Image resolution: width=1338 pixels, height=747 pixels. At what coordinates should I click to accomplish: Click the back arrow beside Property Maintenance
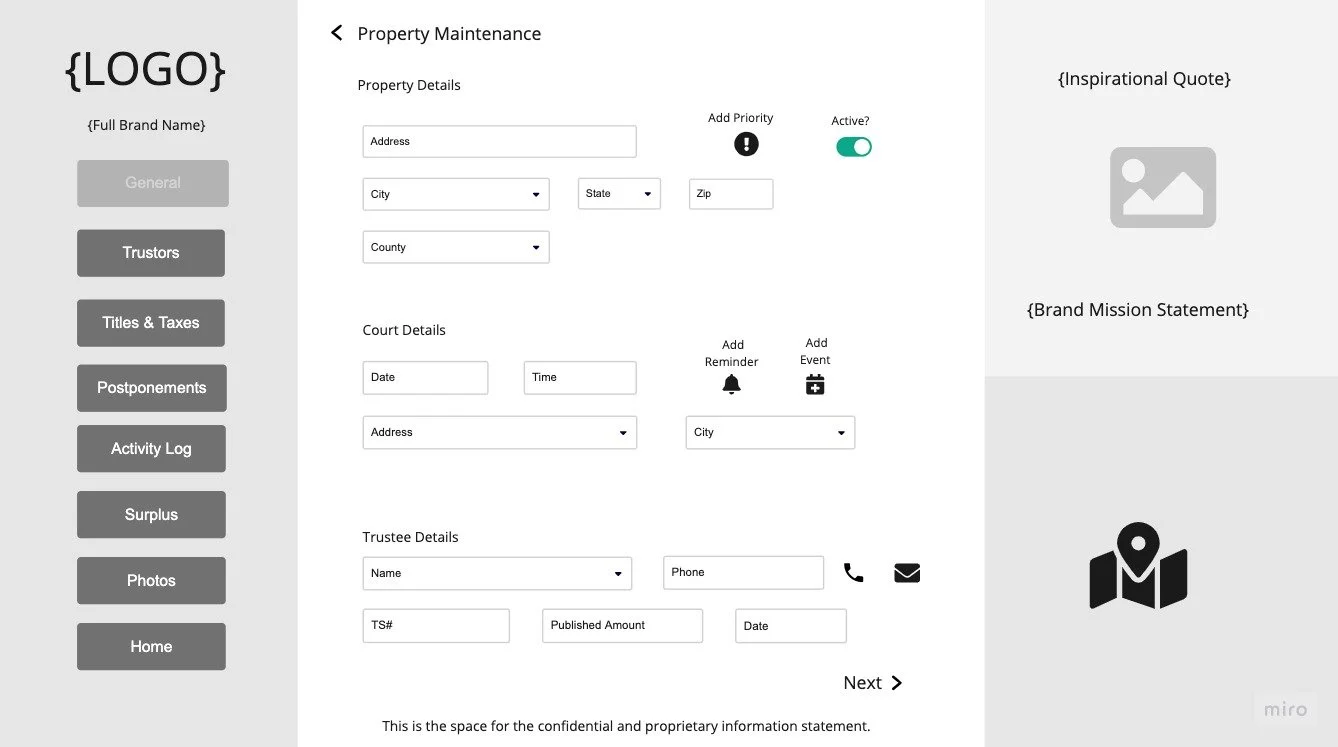pyautogui.click(x=336, y=32)
